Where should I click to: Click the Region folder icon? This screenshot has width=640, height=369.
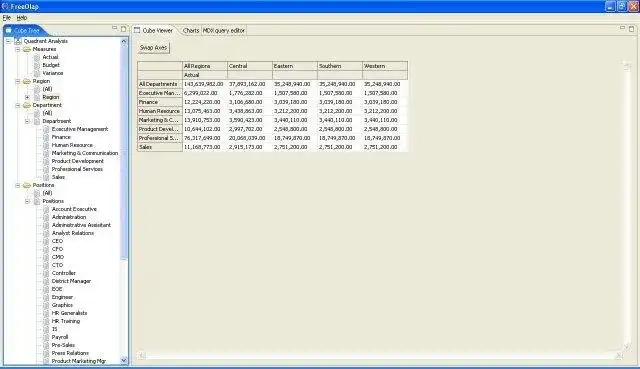pos(27,81)
